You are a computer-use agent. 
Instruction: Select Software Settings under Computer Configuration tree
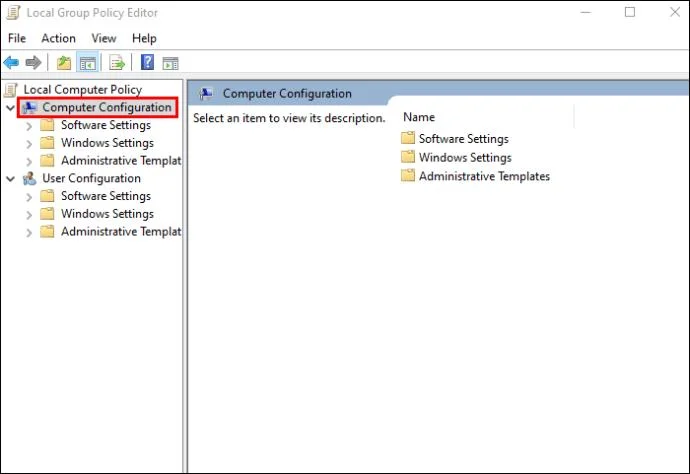tap(106, 125)
